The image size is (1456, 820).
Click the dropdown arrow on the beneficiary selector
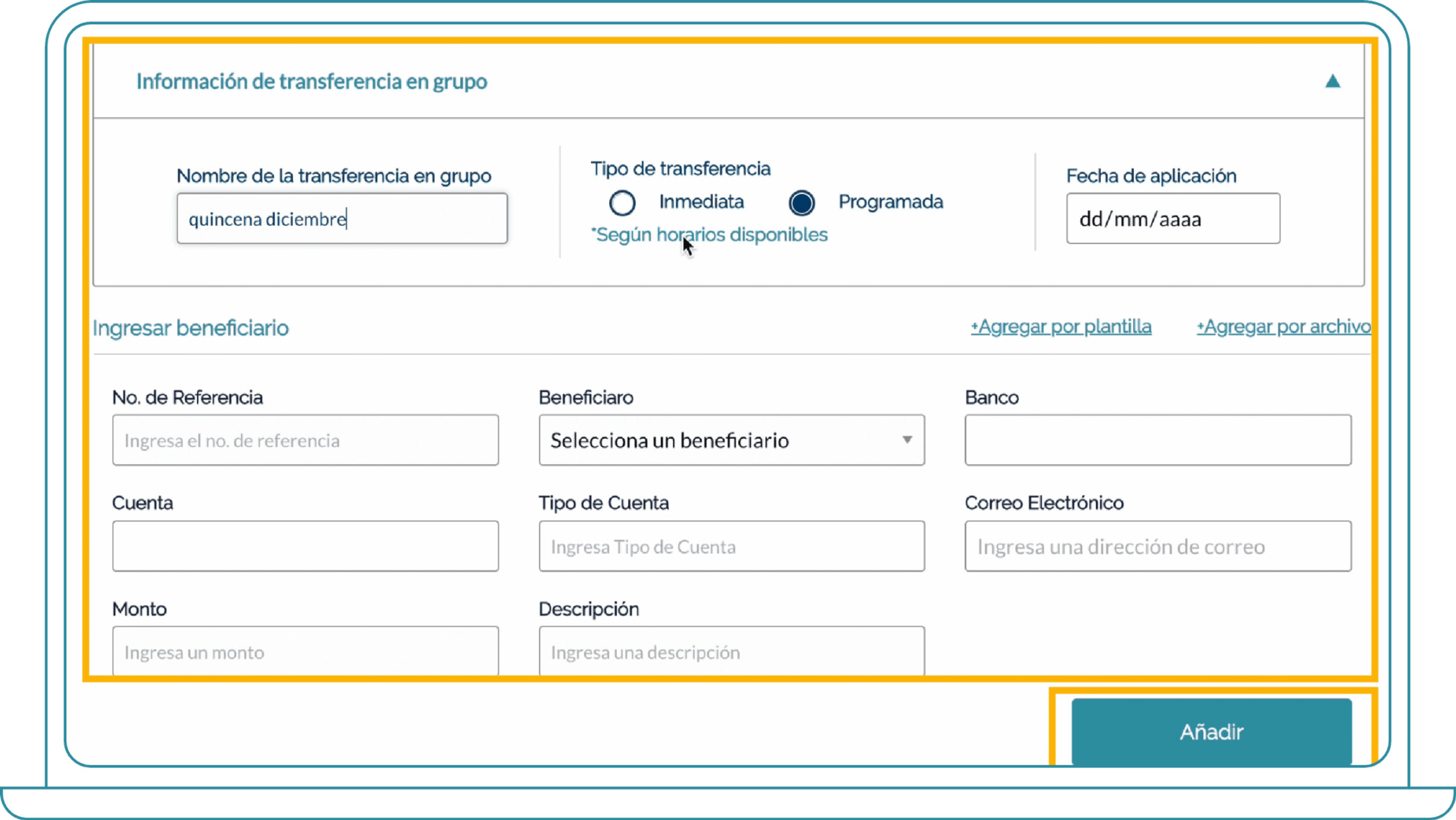pos(907,440)
